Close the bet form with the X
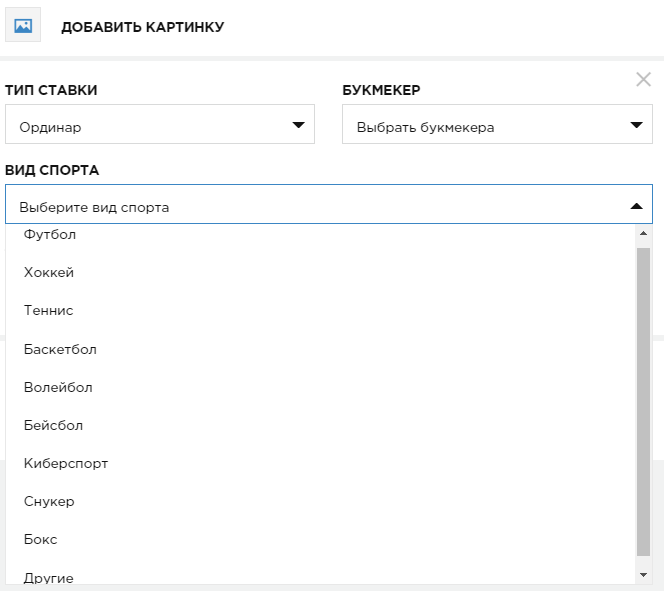The image size is (664, 591). (643, 79)
